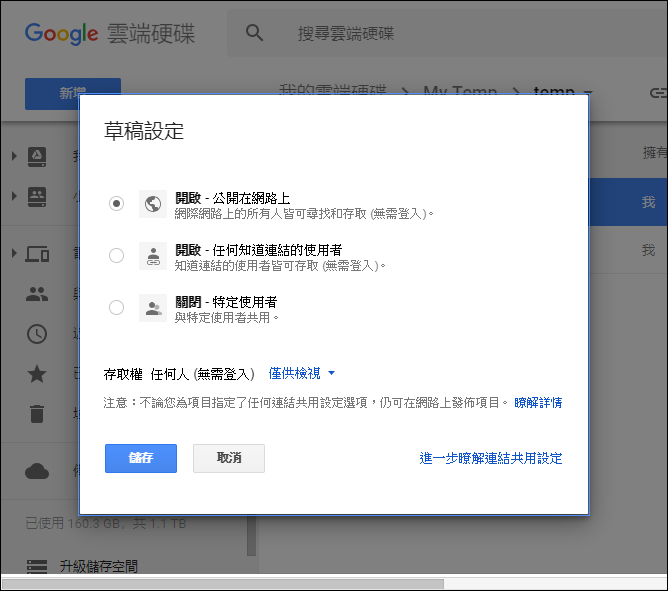668x591 pixels.
Task: Focus the 搜尋雲端硬碟 search field
Action: [x=447, y=33]
